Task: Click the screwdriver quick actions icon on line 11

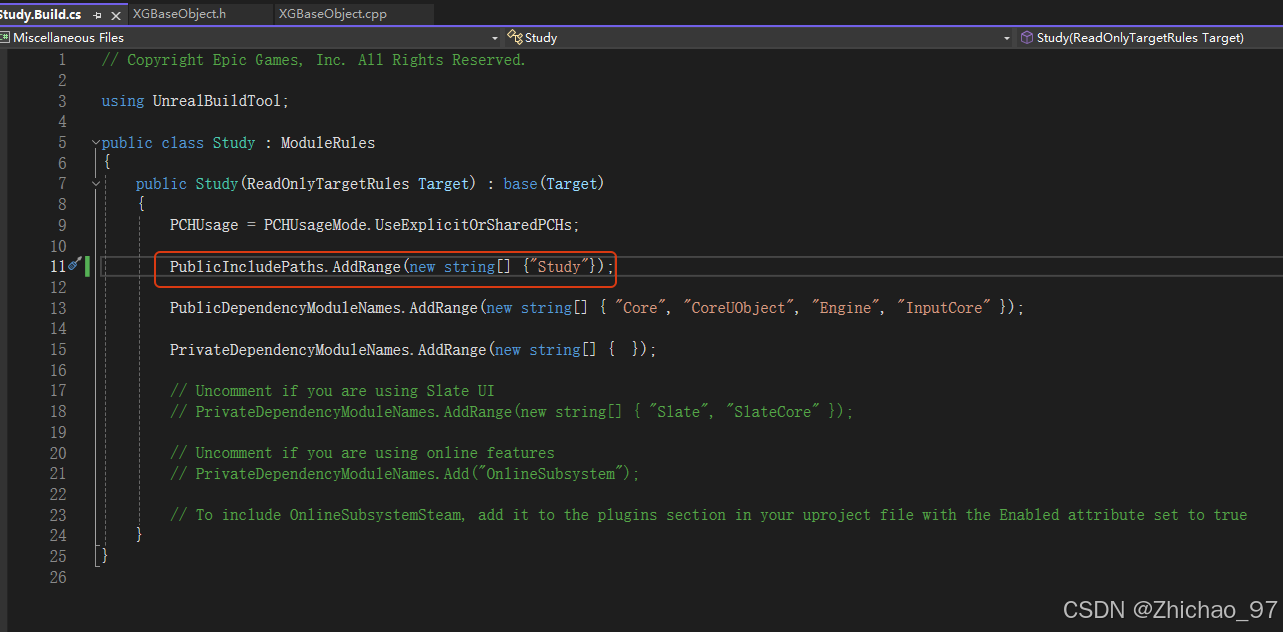Action: tap(74, 265)
